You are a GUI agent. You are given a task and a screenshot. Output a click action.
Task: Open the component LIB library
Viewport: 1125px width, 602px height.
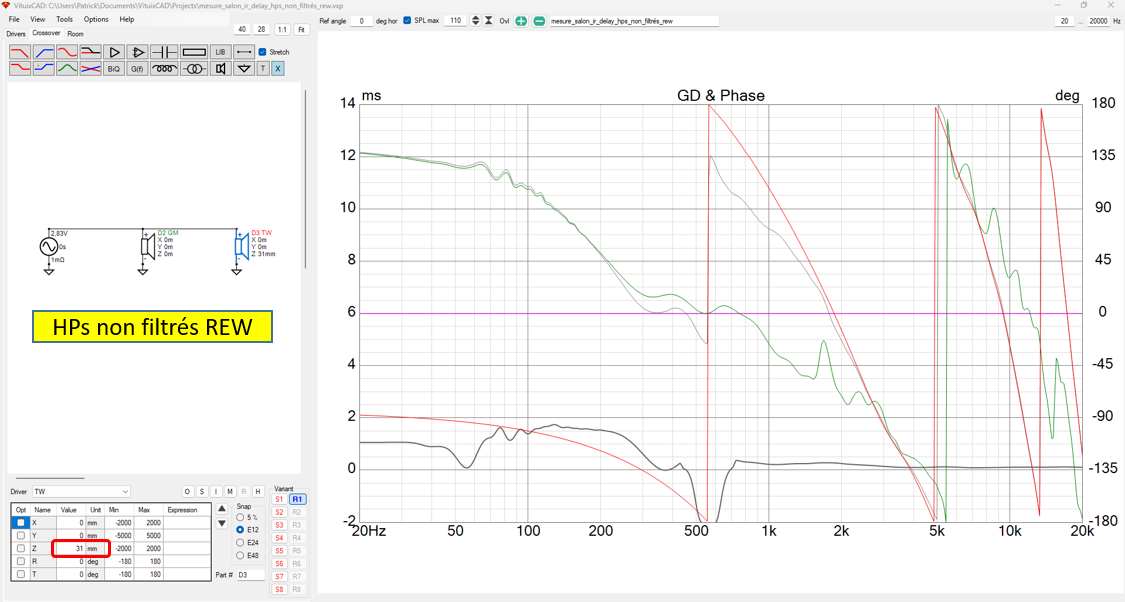(x=221, y=52)
